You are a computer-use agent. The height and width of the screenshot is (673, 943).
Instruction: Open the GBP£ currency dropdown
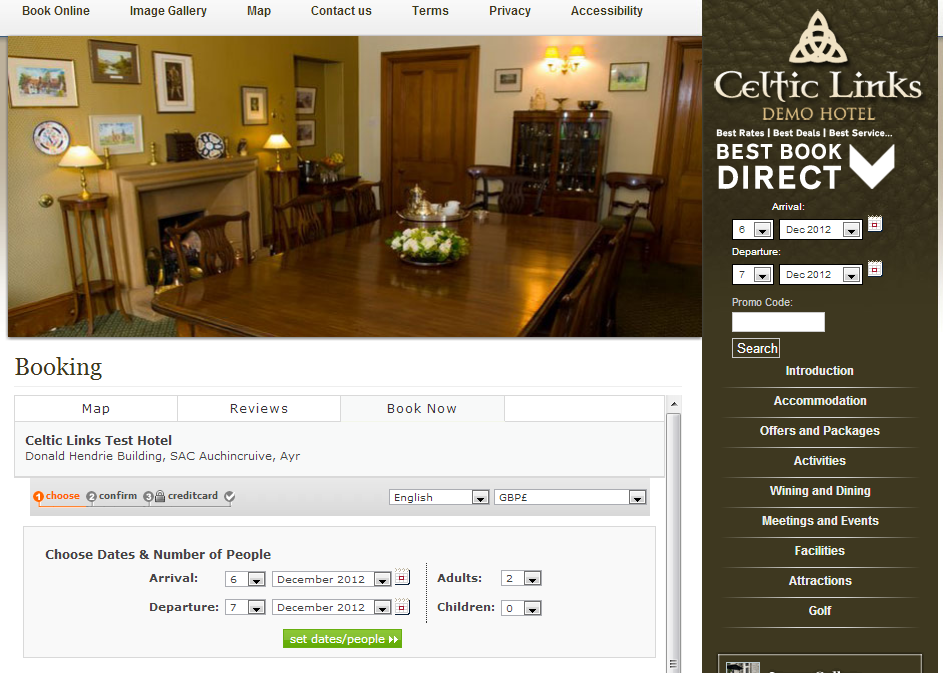click(x=570, y=497)
